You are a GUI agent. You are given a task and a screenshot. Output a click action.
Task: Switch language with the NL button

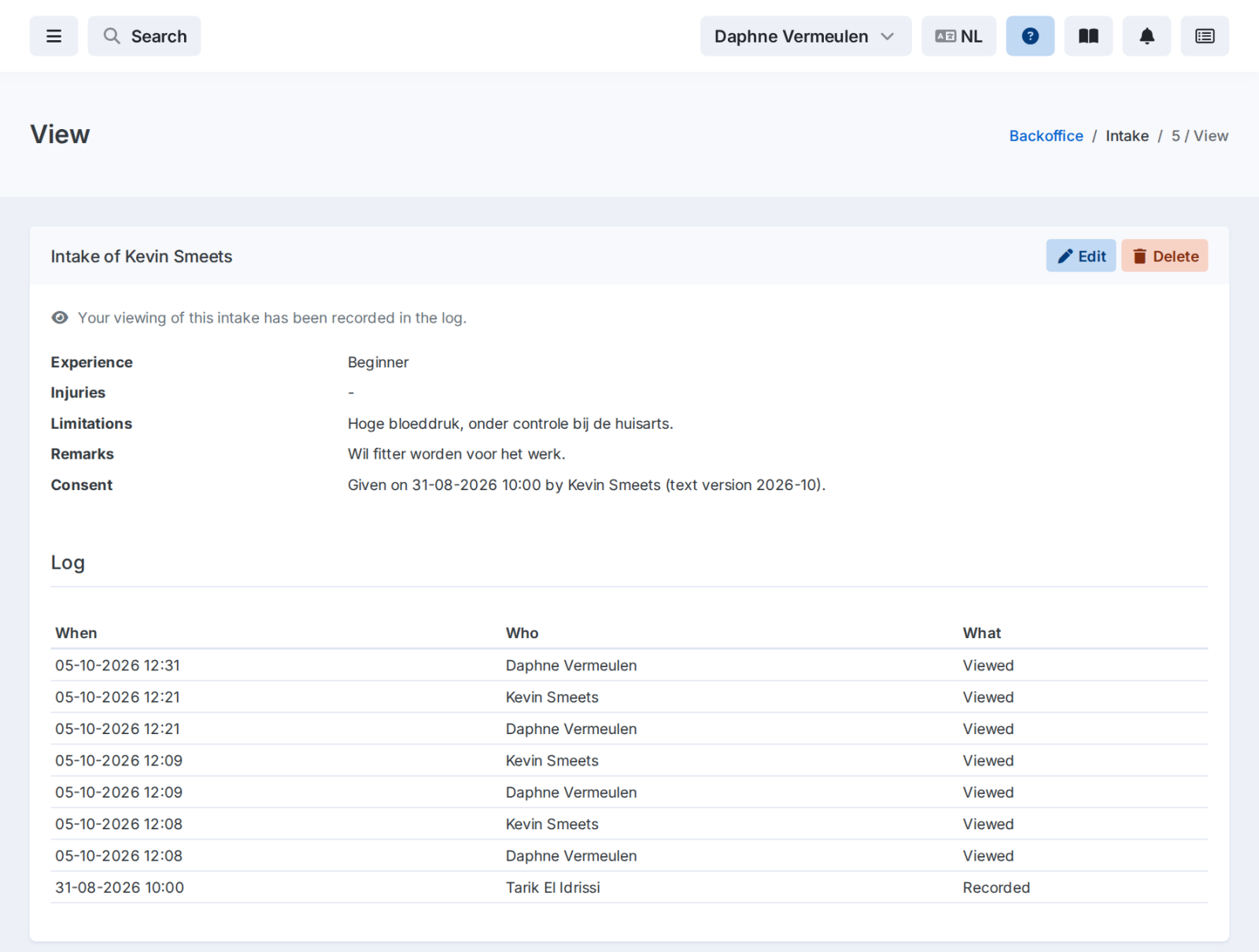tap(958, 36)
